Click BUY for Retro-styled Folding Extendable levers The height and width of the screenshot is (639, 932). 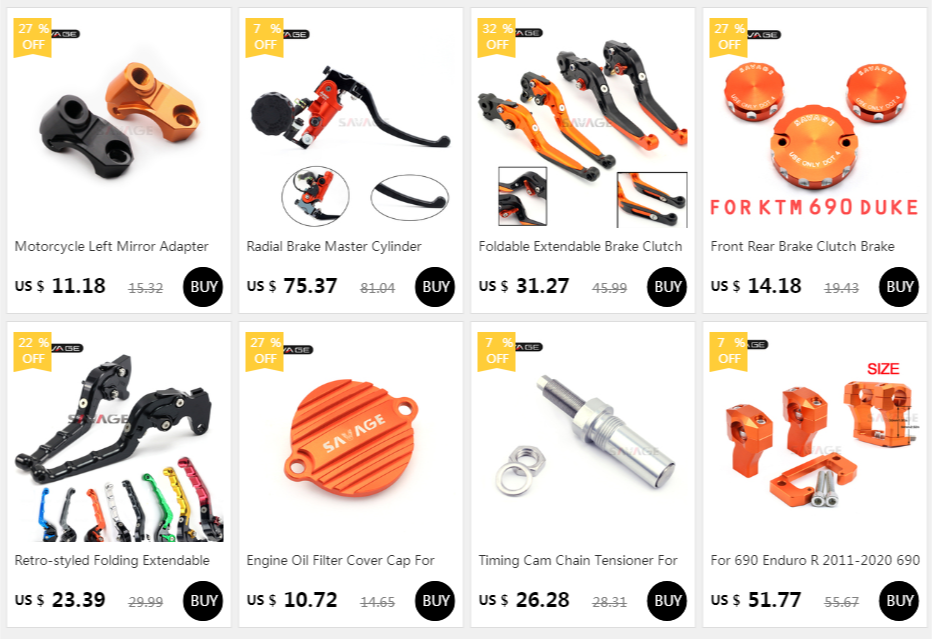203,601
